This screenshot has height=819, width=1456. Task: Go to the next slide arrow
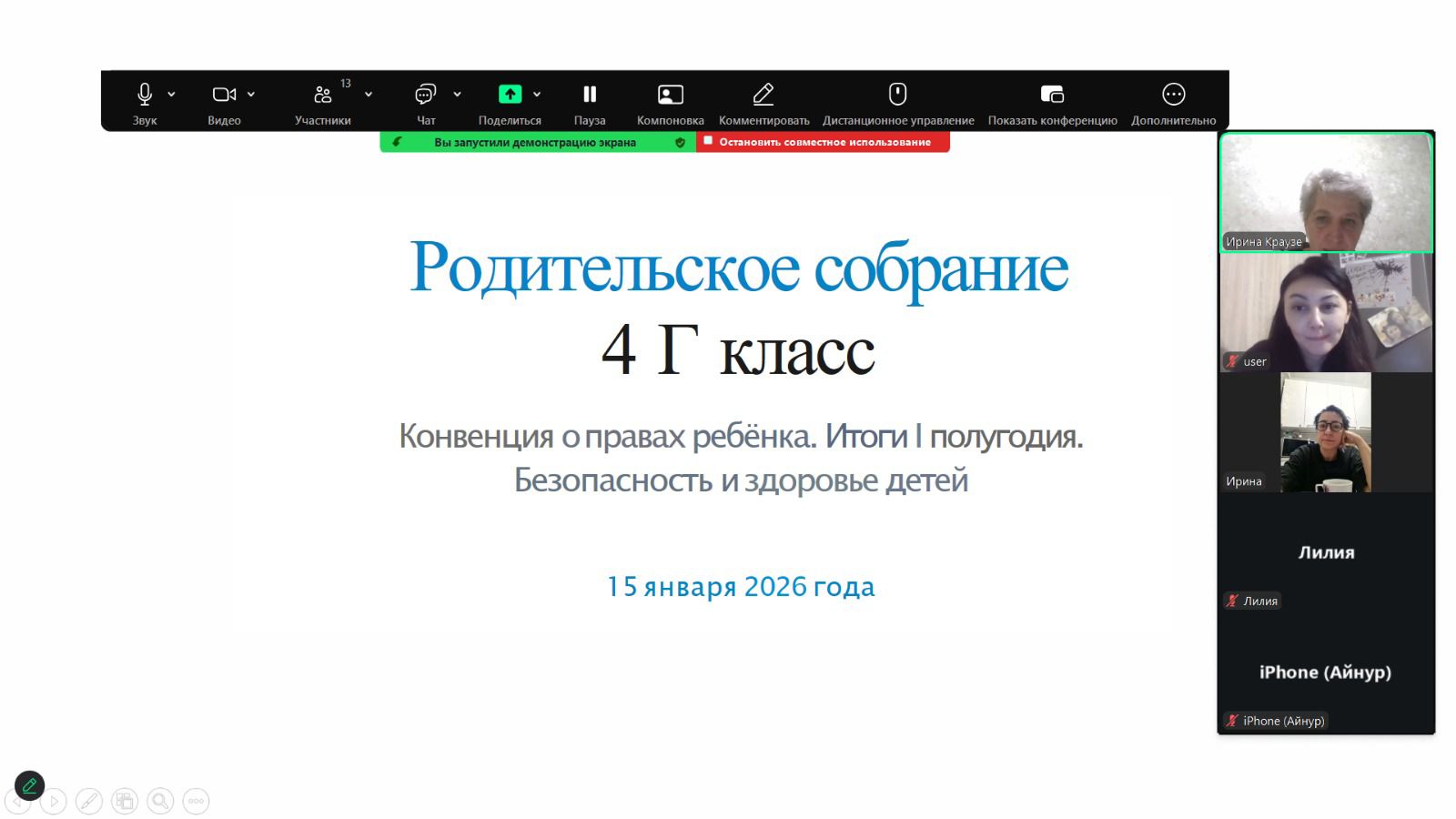coord(54,802)
